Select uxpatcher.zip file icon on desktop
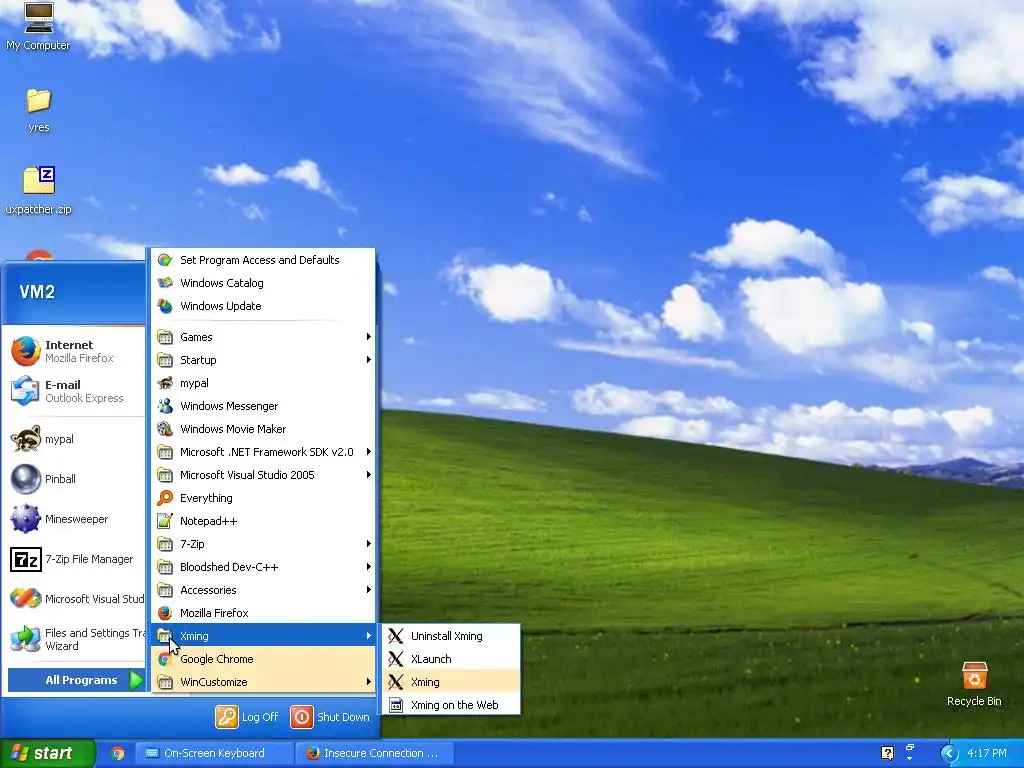Image resolution: width=1024 pixels, height=768 pixels. (x=39, y=190)
